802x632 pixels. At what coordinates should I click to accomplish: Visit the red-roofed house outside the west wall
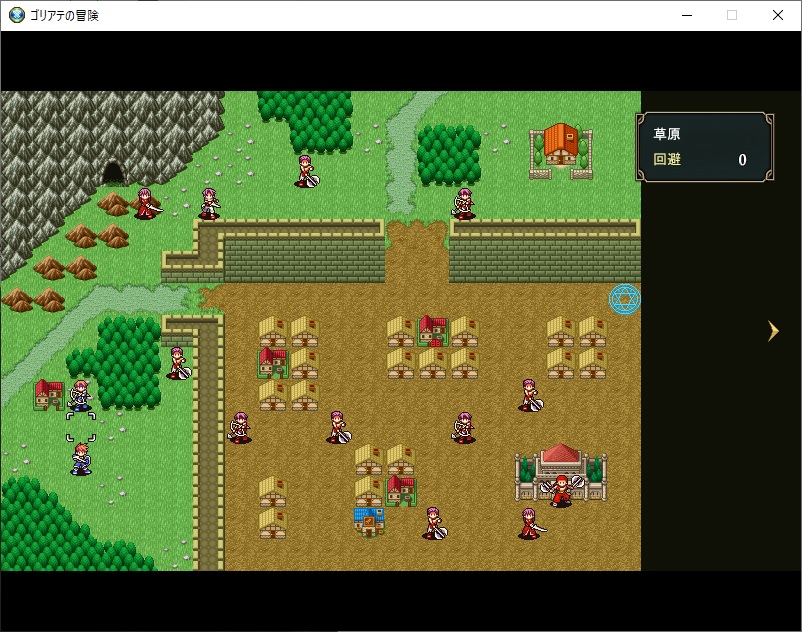click(x=49, y=395)
